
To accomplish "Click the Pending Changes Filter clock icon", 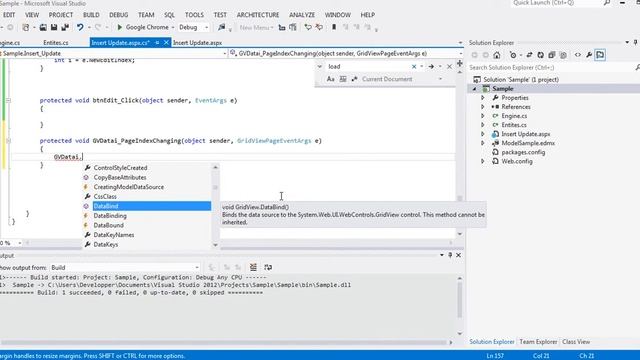I will click(x=513, y=55).
